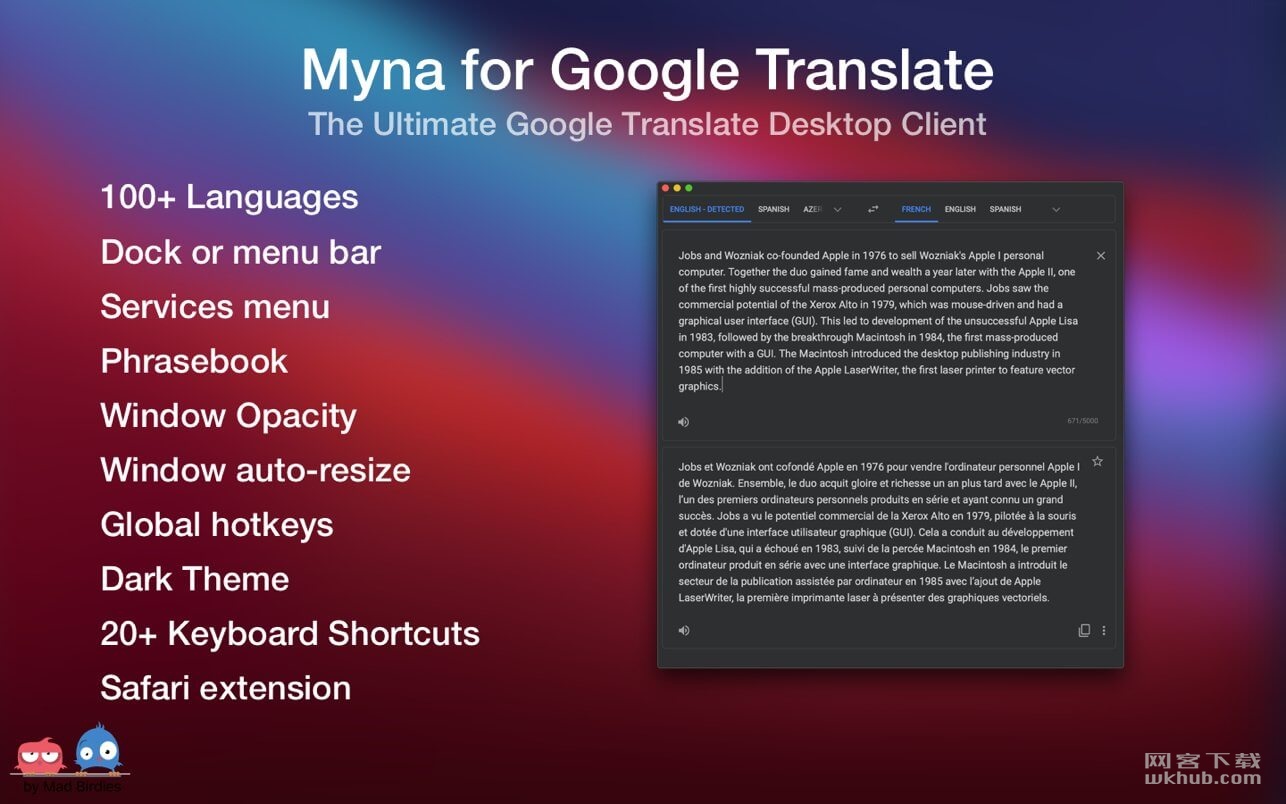This screenshot has width=1286, height=804.
Task: Clear the source text with the X icon
Action: (1101, 256)
